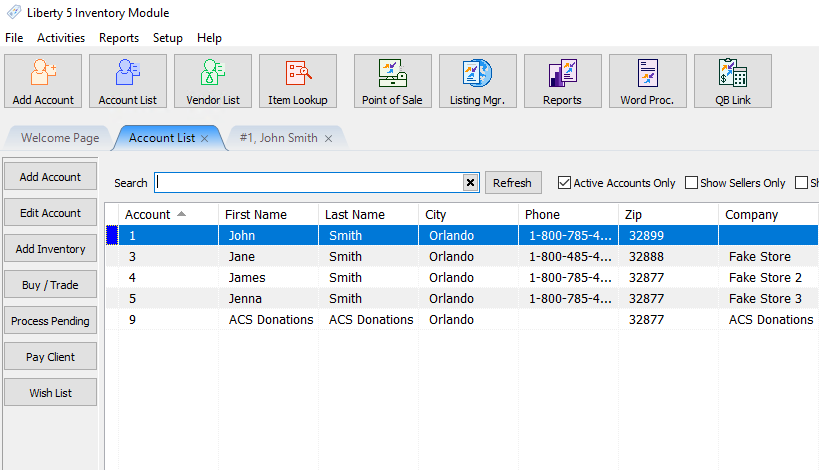
Task: Open the Wish List button
Action: [51, 393]
